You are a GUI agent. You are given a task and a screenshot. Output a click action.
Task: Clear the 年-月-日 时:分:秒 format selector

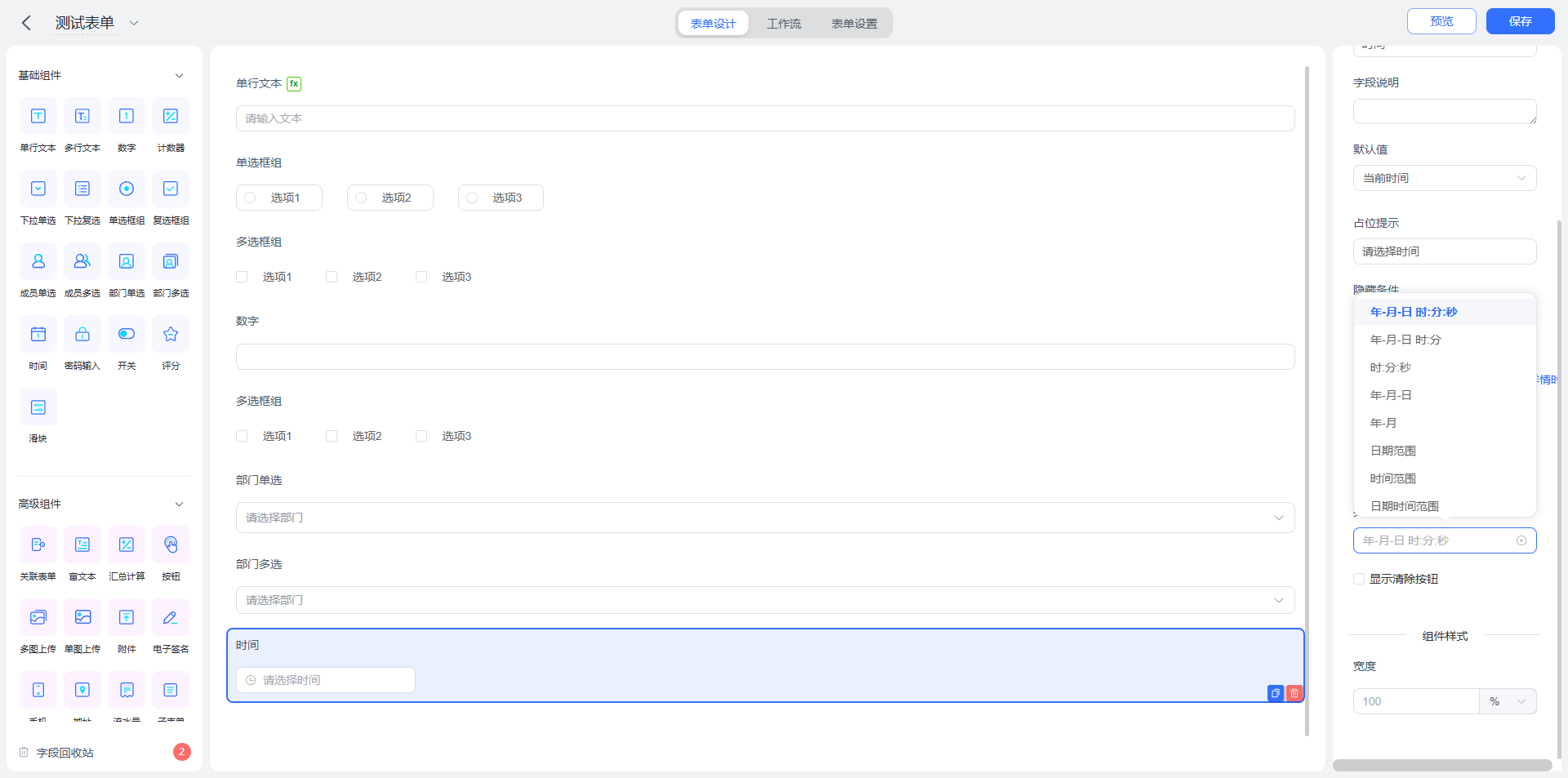pos(1521,540)
